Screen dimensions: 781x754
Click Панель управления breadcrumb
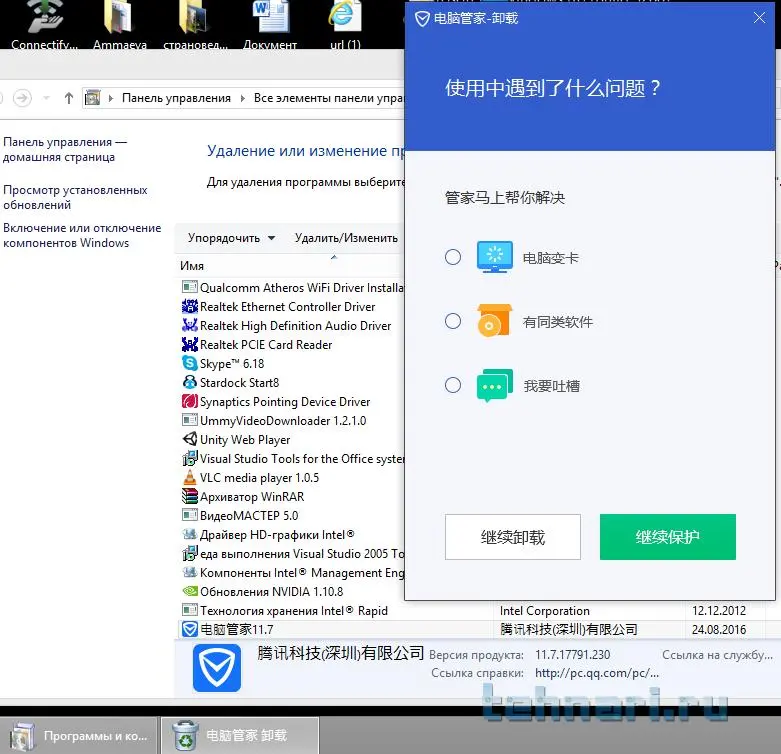point(176,98)
